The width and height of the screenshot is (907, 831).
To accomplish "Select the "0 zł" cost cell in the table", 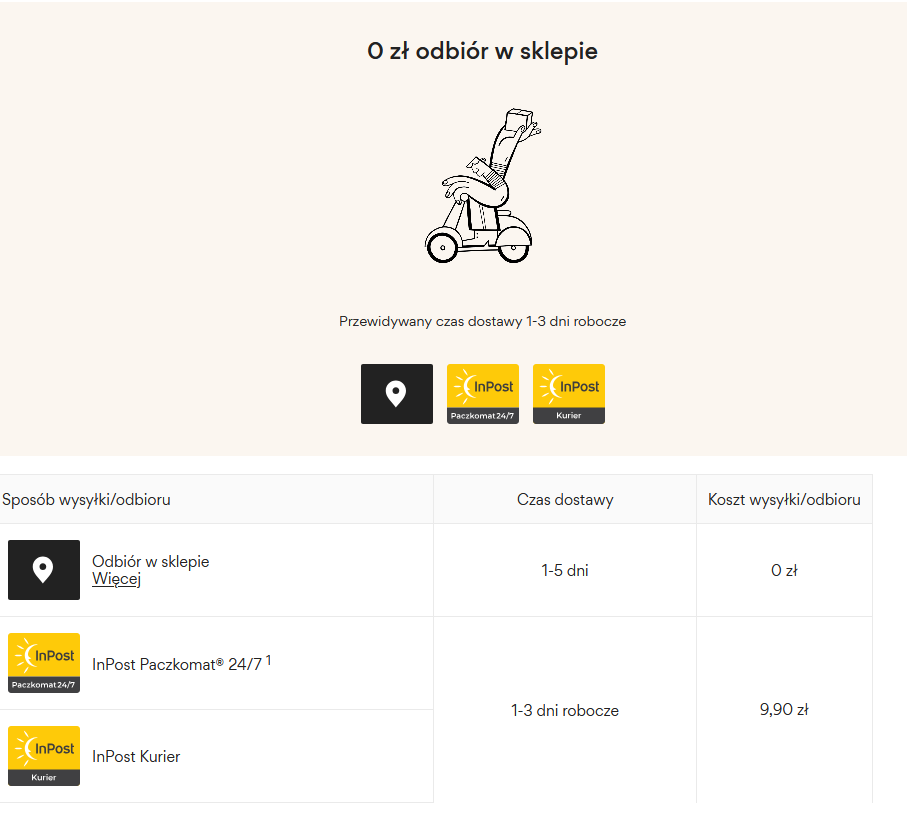I will tap(784, 571).
